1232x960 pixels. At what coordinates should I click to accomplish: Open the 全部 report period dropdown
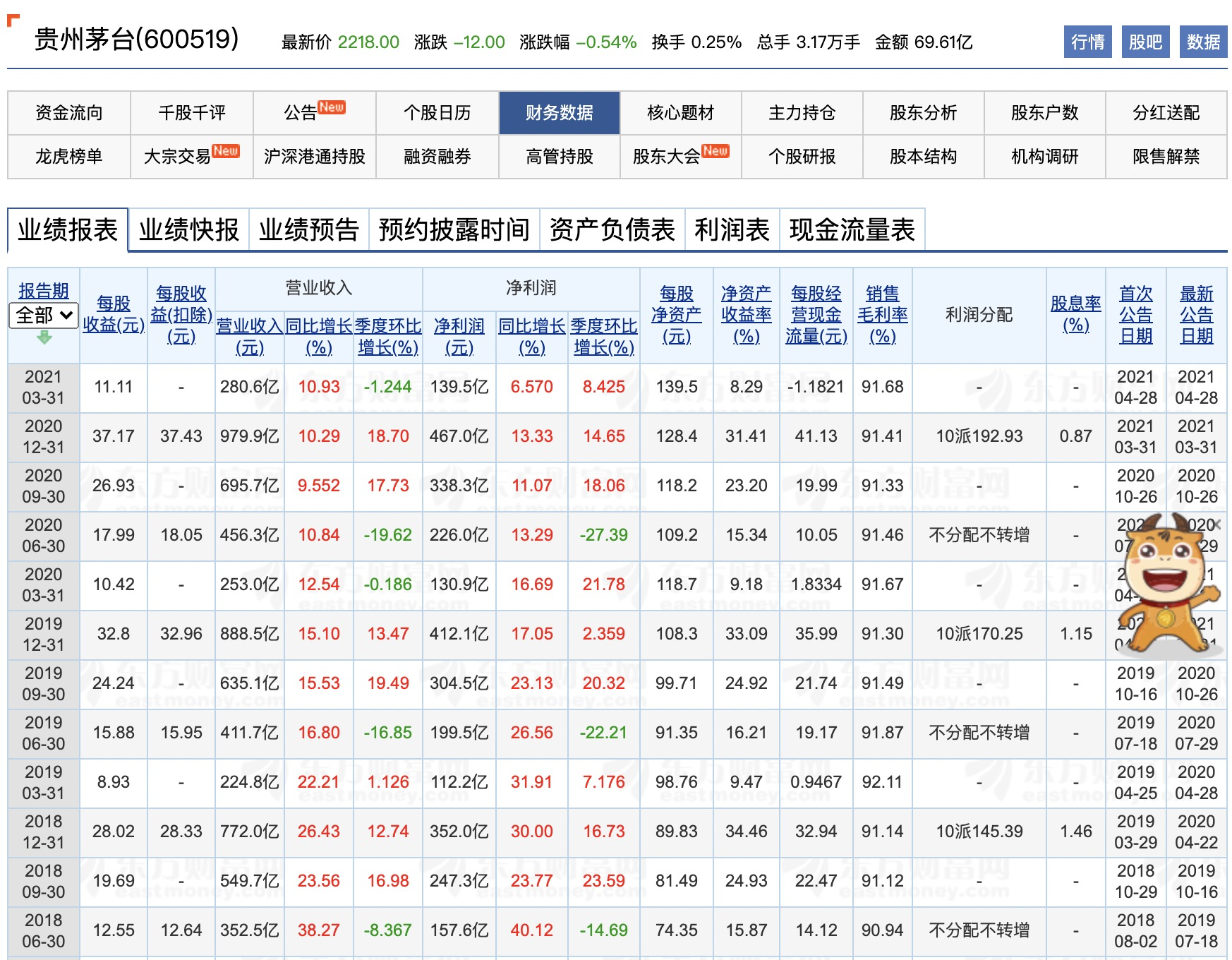pos(43,315)
